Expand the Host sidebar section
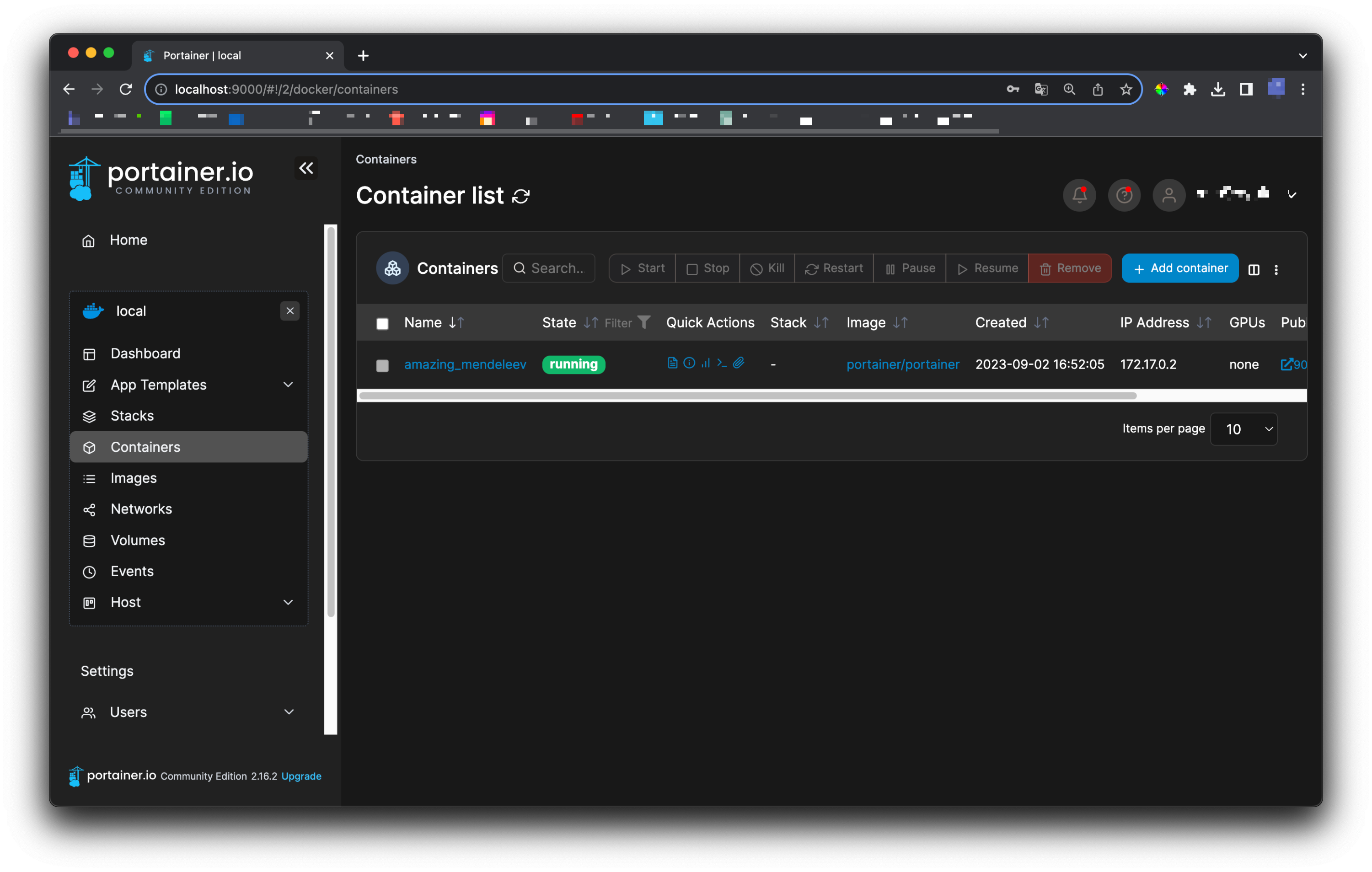The height and width of the screenshot is (872, 1372). [288, 602]
